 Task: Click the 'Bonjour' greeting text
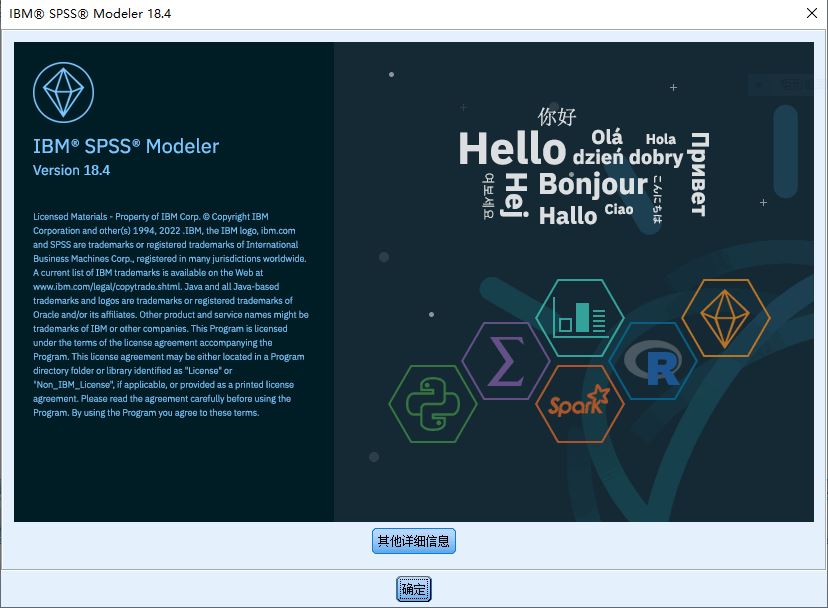pyautogui.click(x=593, y=184)
